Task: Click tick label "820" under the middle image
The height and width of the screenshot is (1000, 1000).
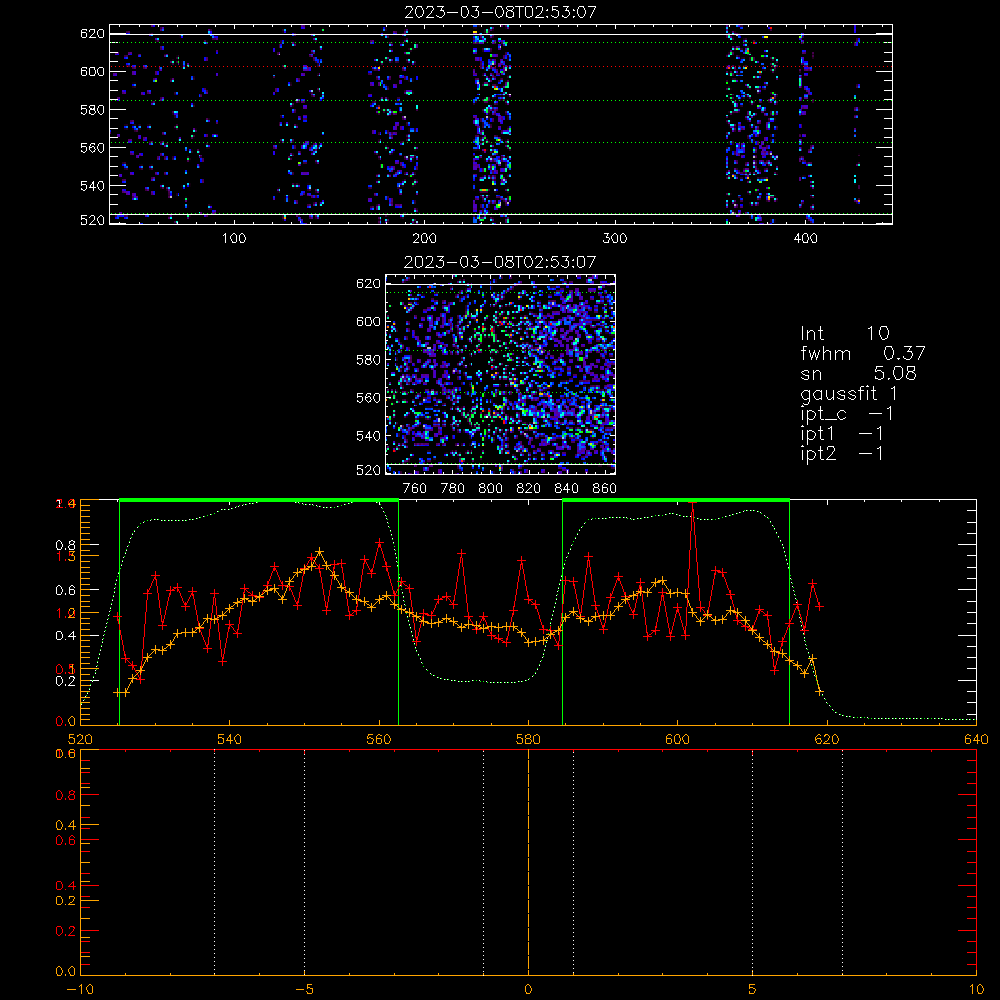Action: 528,489
